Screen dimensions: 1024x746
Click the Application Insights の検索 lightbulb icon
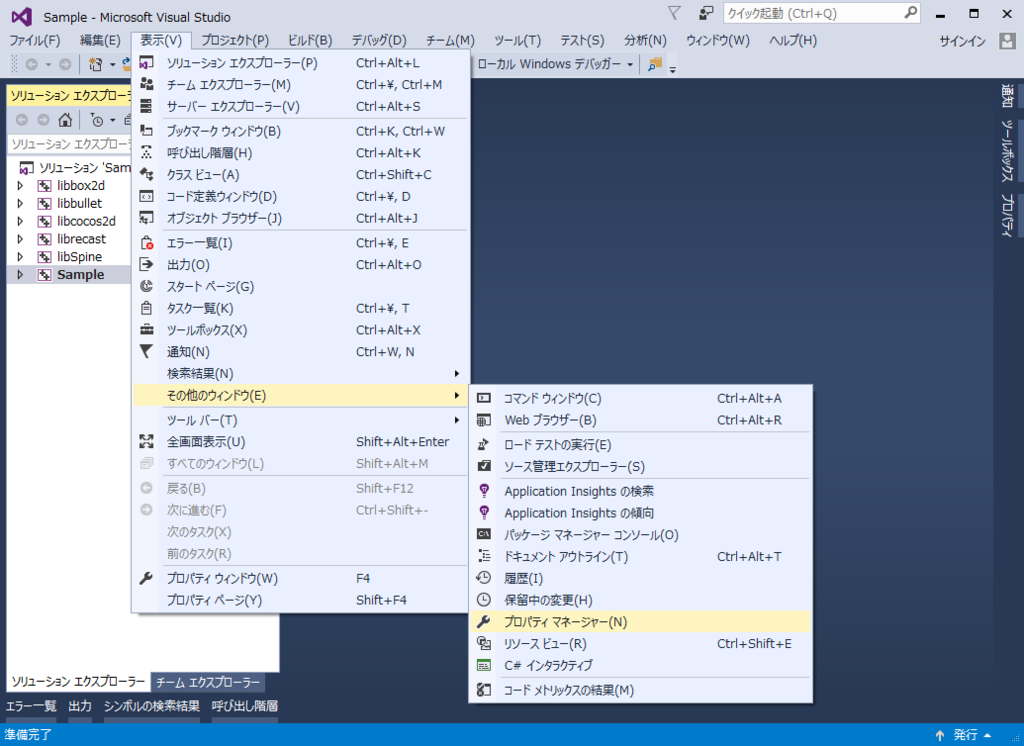pos(484,491)
